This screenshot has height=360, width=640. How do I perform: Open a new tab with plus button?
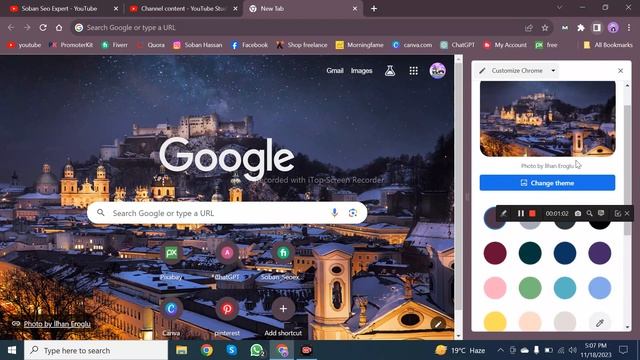point(374,9)
